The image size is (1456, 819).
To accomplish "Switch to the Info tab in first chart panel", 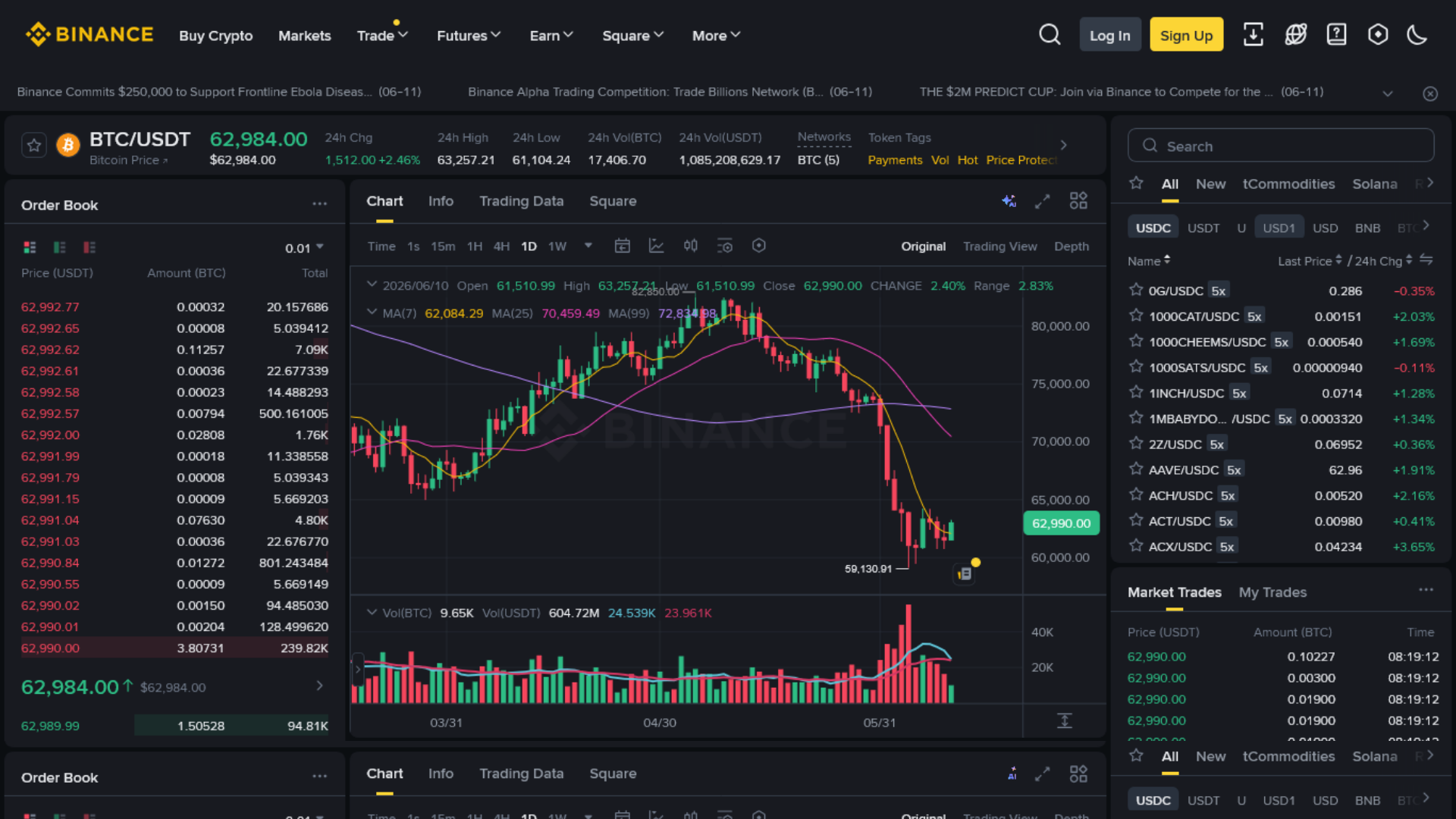I will (441, 201).
